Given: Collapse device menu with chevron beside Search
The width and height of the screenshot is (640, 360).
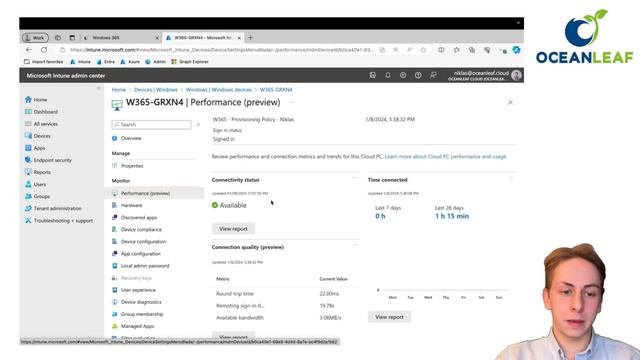Looking at the screenshot, I should point(198,124).
